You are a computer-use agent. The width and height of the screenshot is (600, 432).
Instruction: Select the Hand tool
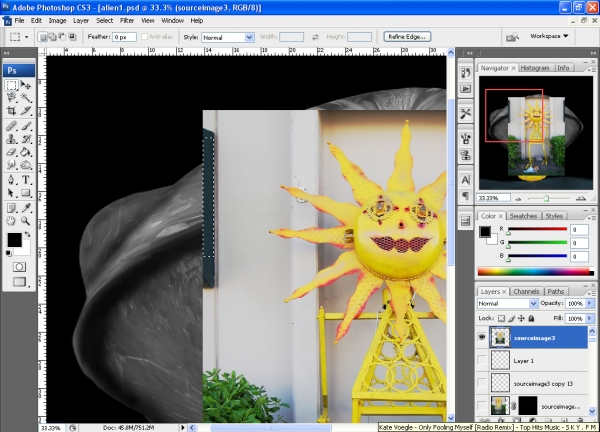11,220
